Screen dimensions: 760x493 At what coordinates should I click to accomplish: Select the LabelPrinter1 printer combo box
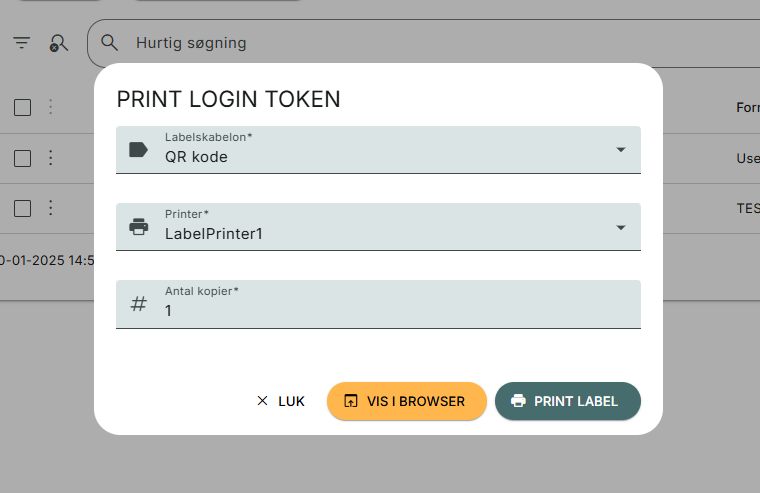click(x=378, y=227)
